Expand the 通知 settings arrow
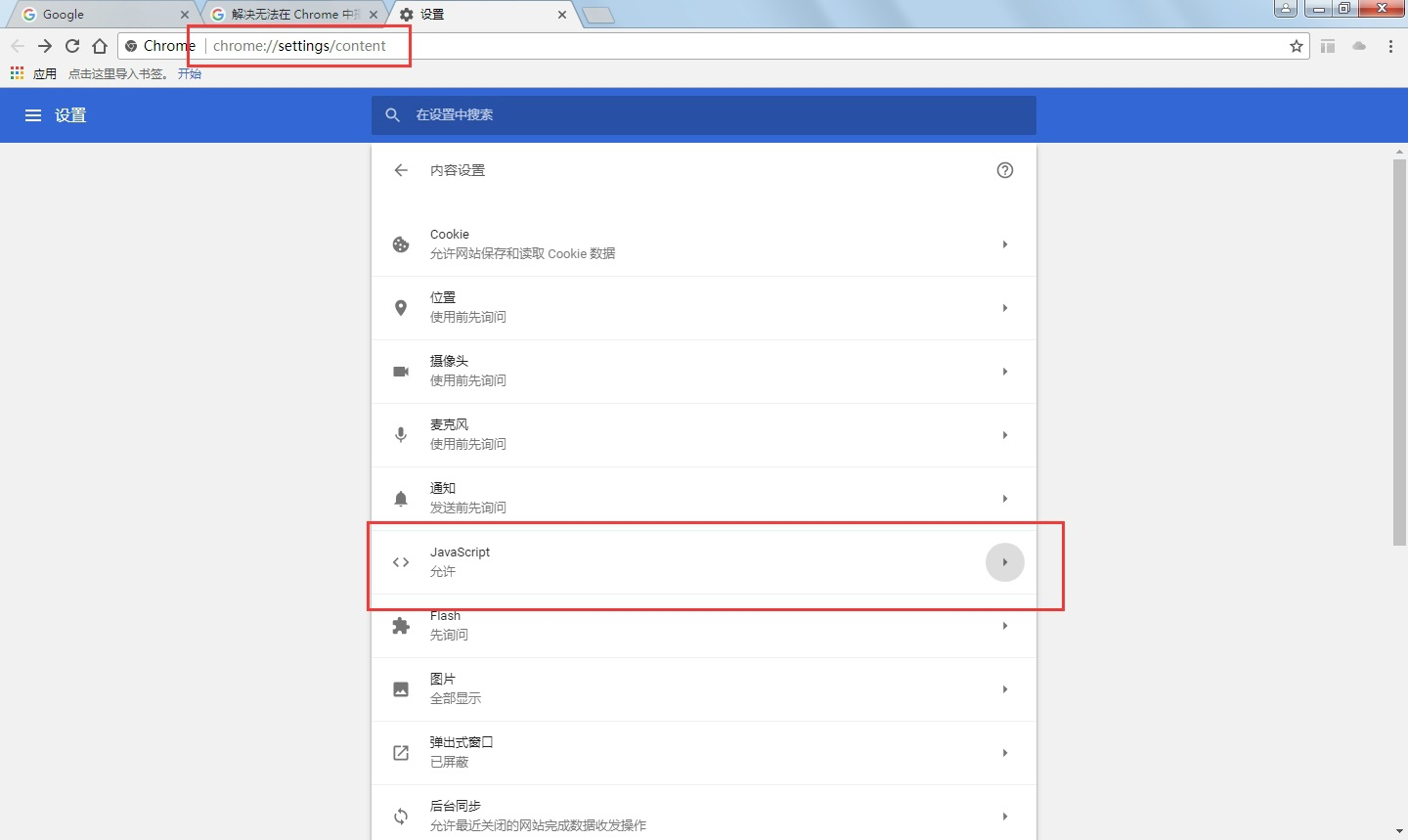The width and height of the screenshot is (1408, 840). click(1005, 499)
